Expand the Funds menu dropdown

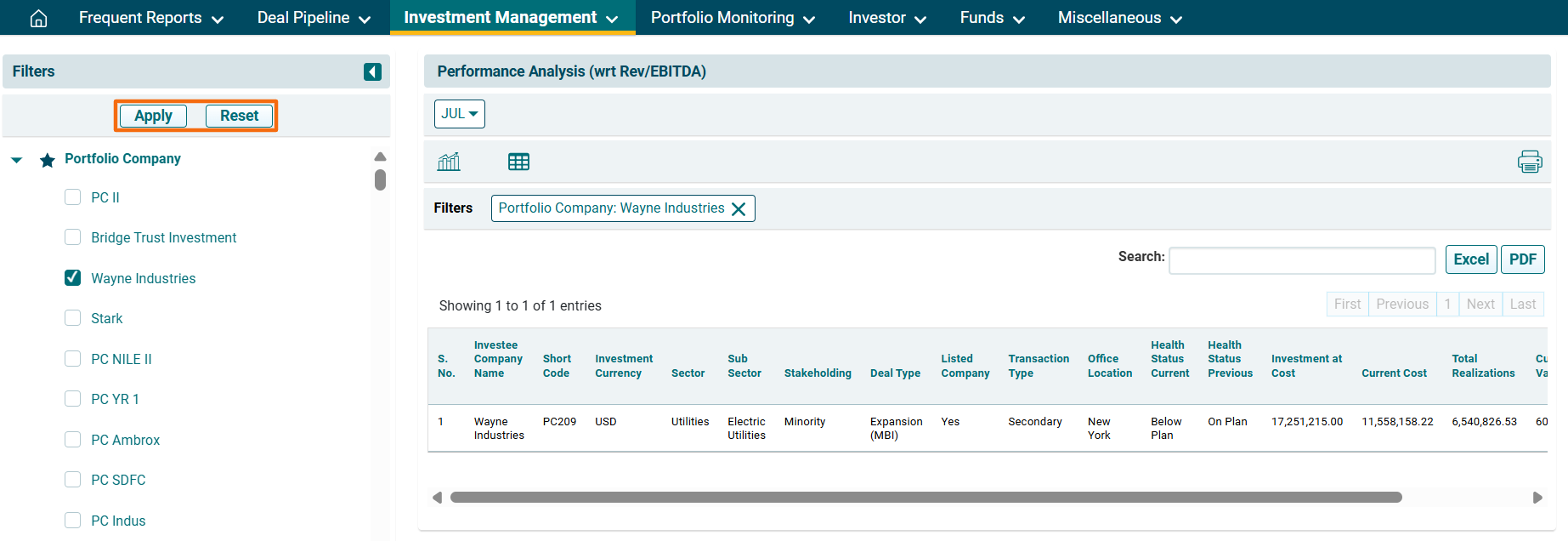992,18
